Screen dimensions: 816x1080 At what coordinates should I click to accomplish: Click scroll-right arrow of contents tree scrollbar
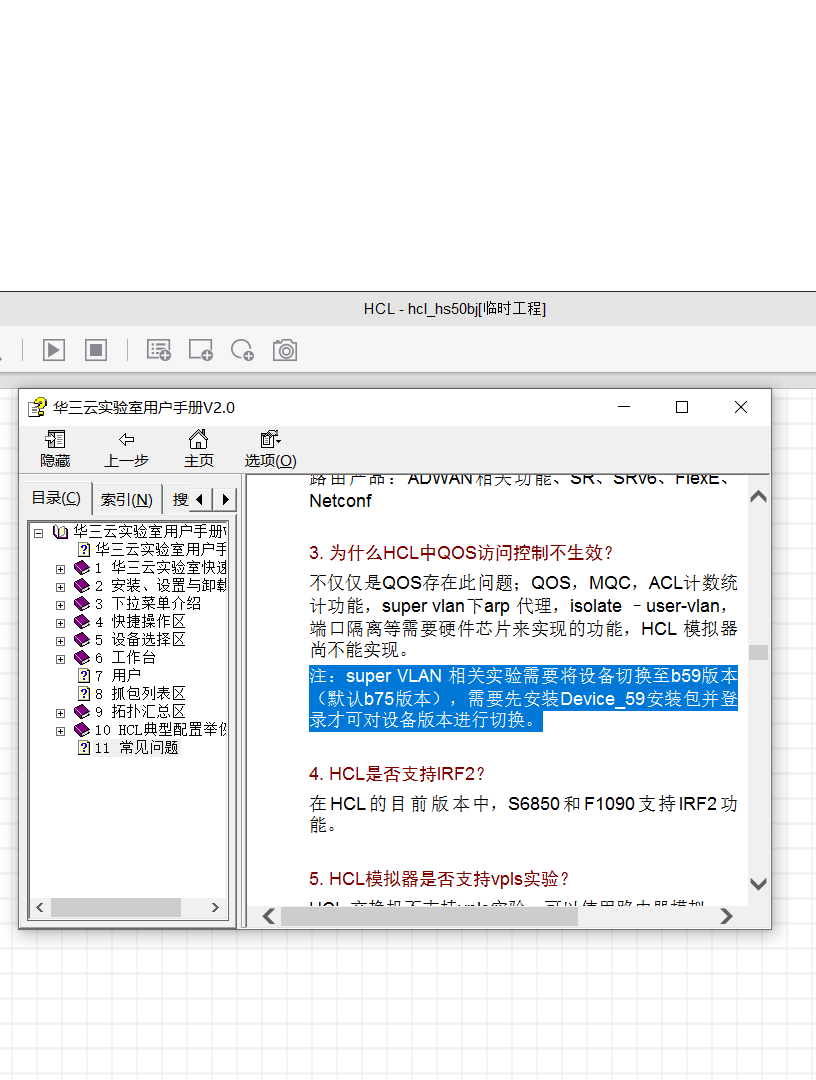216,908
